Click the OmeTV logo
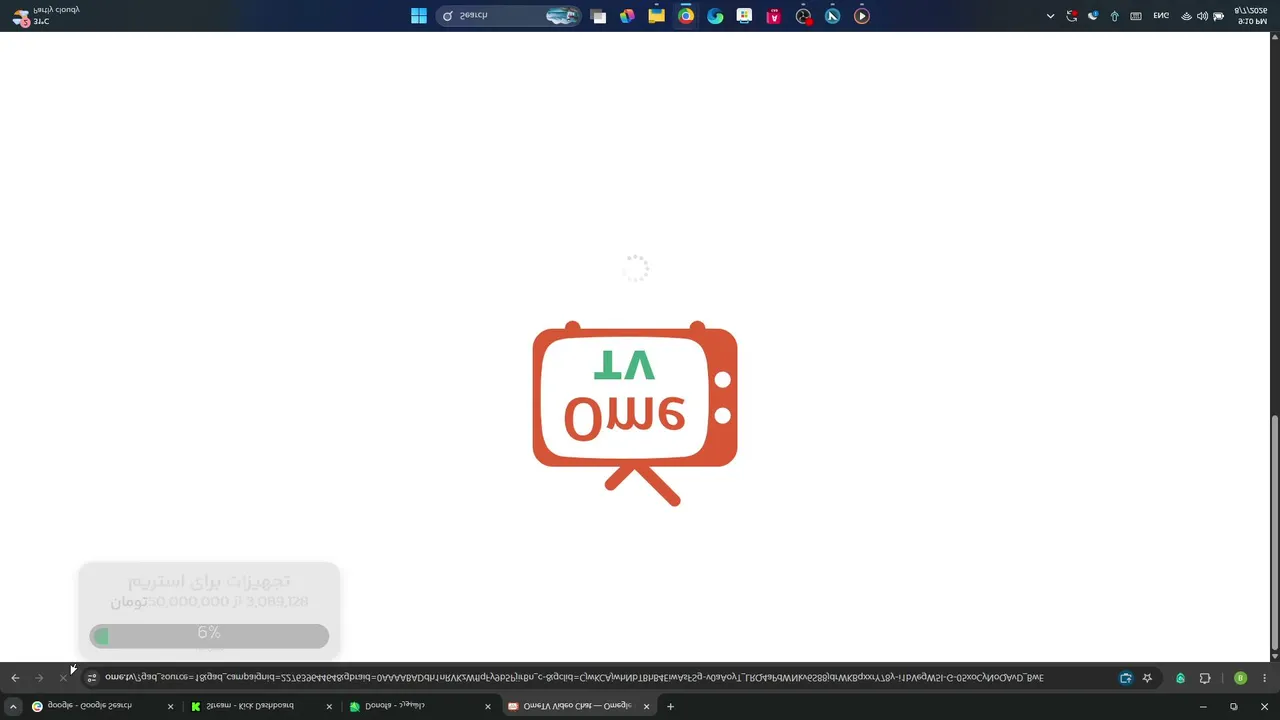Image resolution: width=1280 pixels, height=720 pixels. [635, 413]
